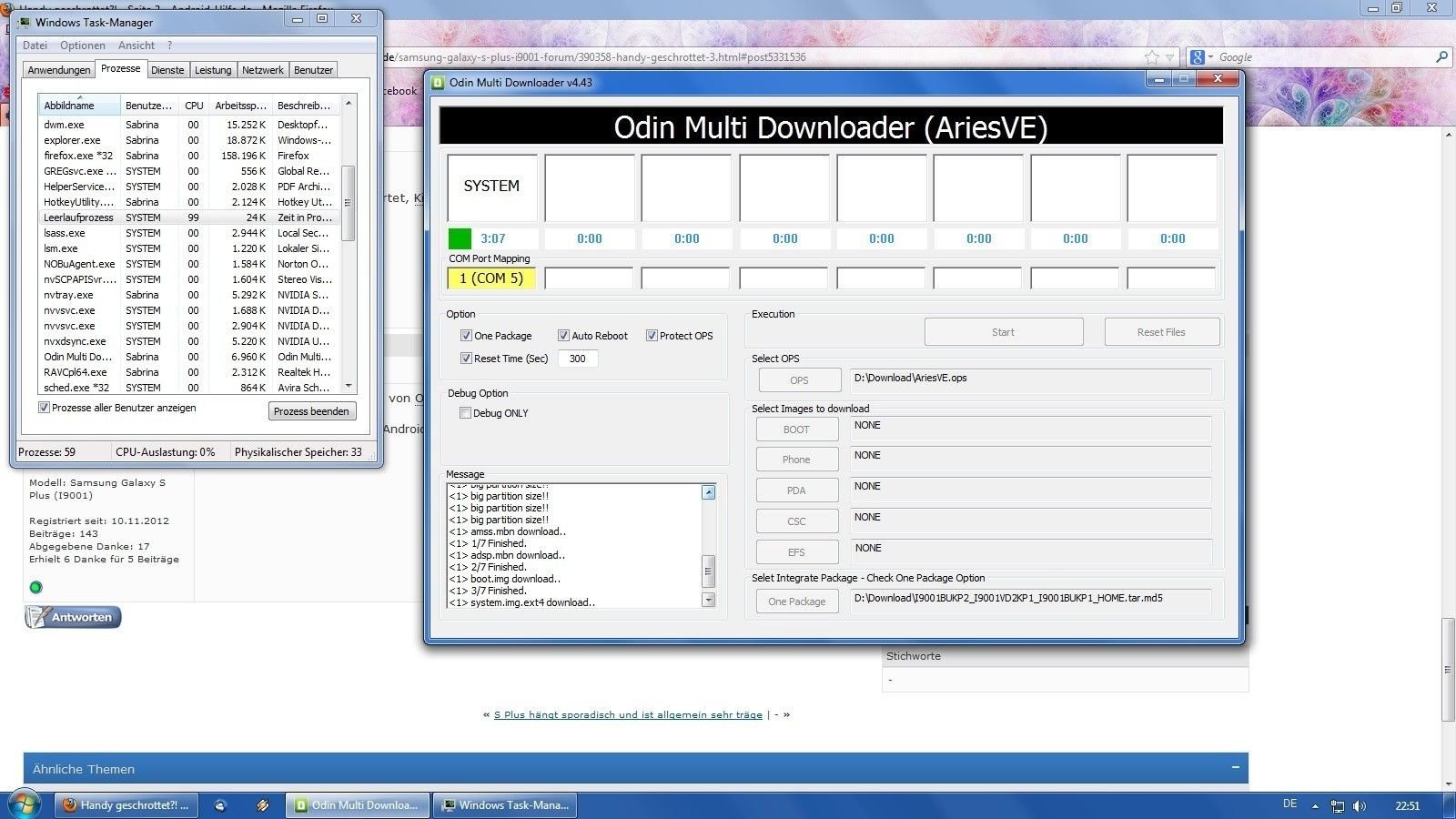Click the BOOT image button

coord(796,430)
